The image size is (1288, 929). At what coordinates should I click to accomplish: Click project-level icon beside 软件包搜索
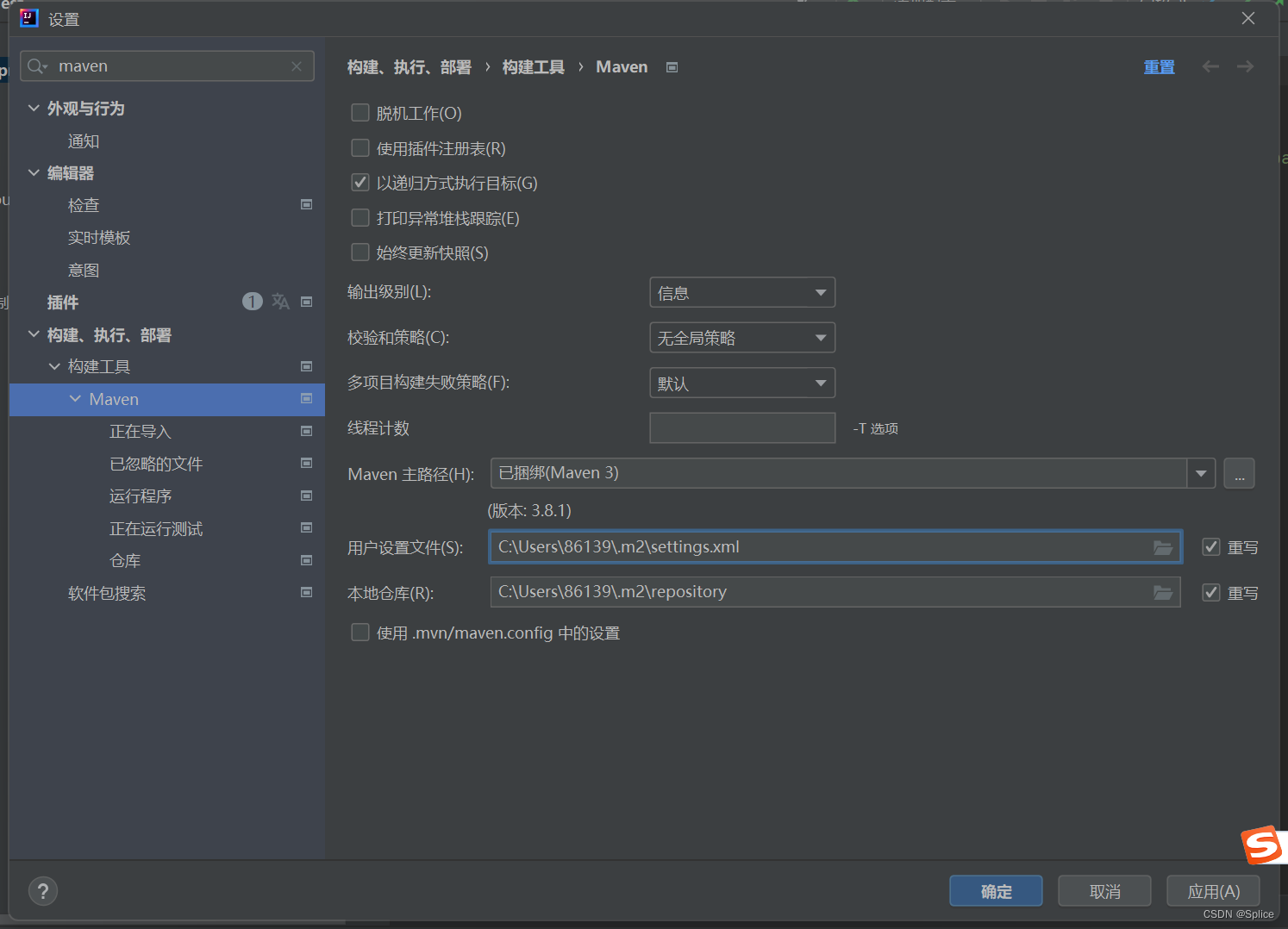tap(306, 592)
